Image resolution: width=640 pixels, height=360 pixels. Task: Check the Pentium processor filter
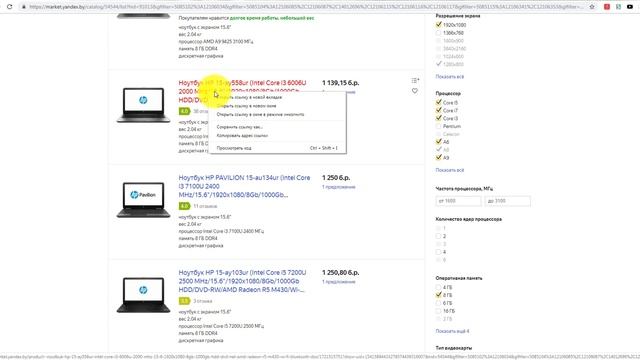[x=439, y=126]
